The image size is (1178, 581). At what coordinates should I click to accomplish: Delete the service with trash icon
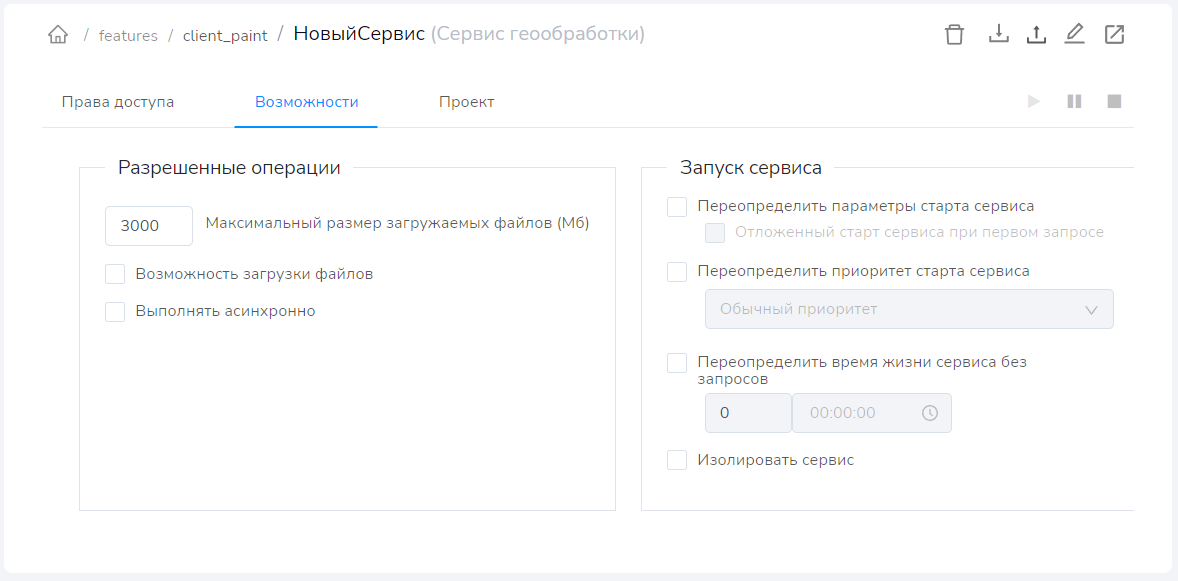point(955,35)
